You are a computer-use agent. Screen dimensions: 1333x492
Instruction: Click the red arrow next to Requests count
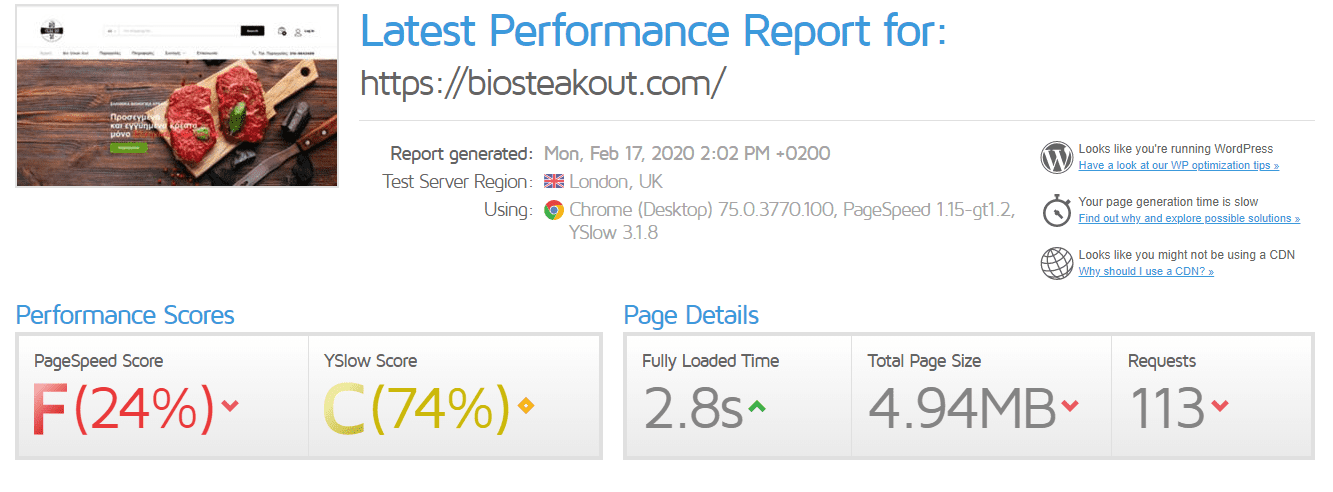point(1219,406)
